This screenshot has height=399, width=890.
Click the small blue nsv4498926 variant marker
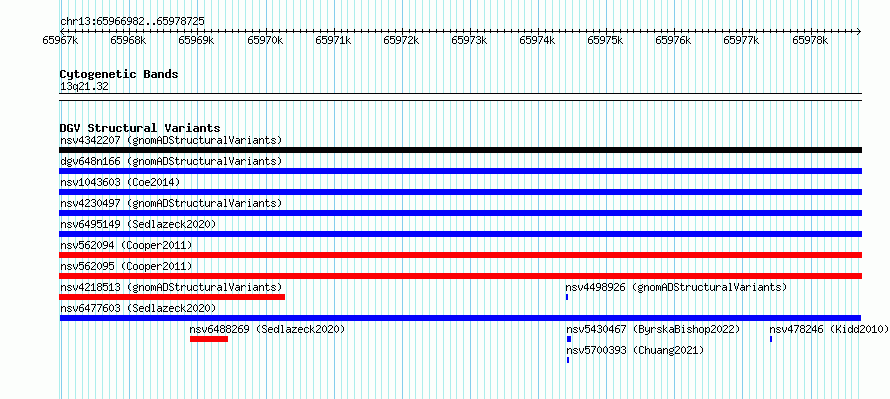[567, 297]
